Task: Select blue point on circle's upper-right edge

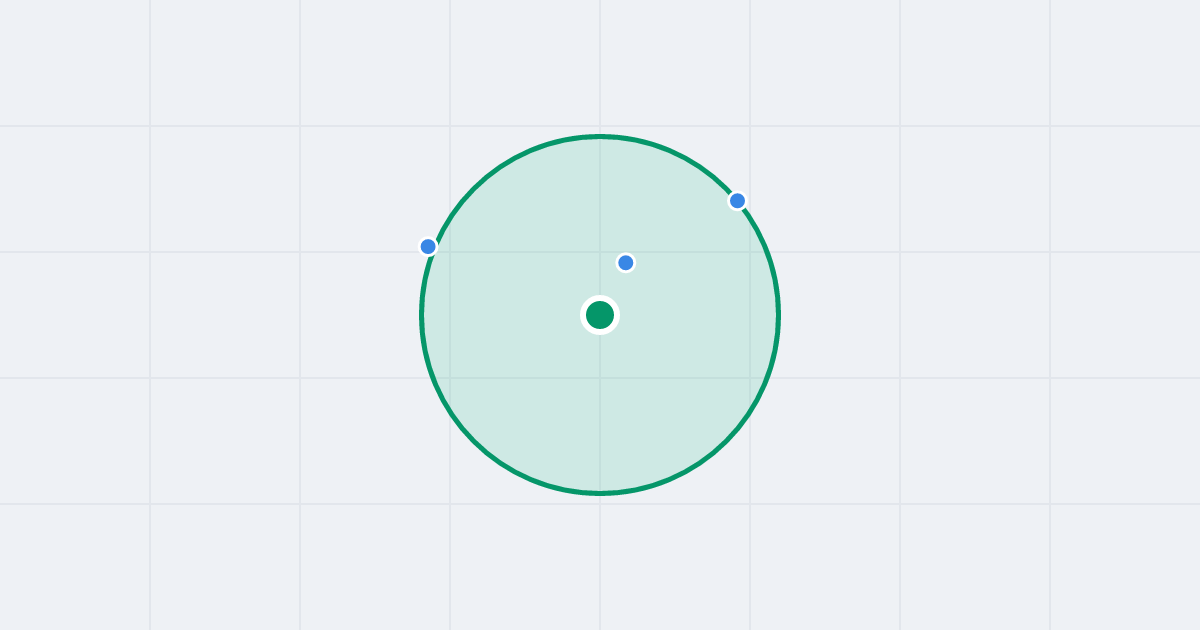Action: [x=737, y=201]
